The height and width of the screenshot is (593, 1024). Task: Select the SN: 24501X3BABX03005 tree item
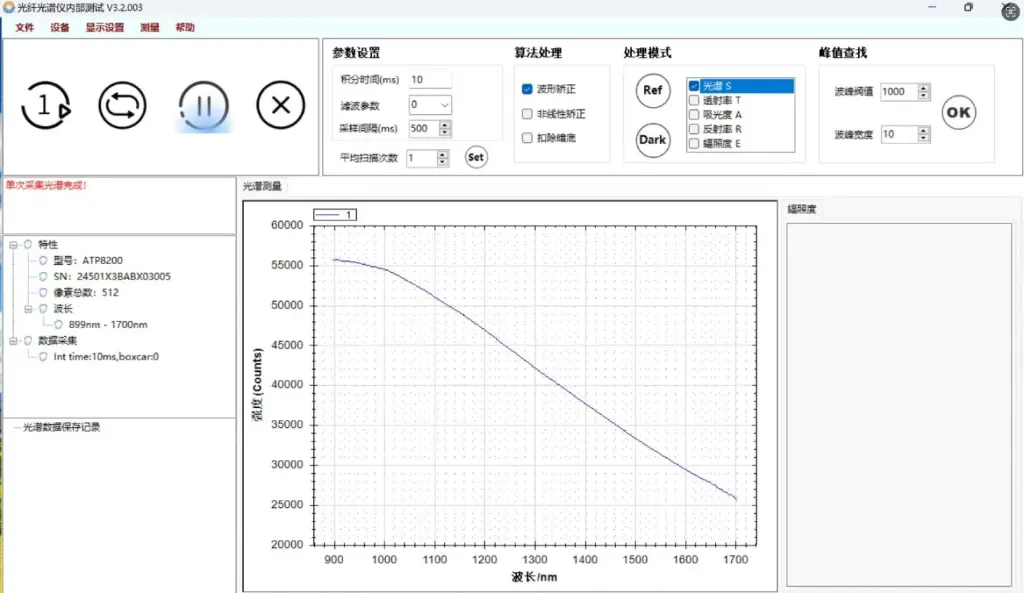tap(112, 277)
